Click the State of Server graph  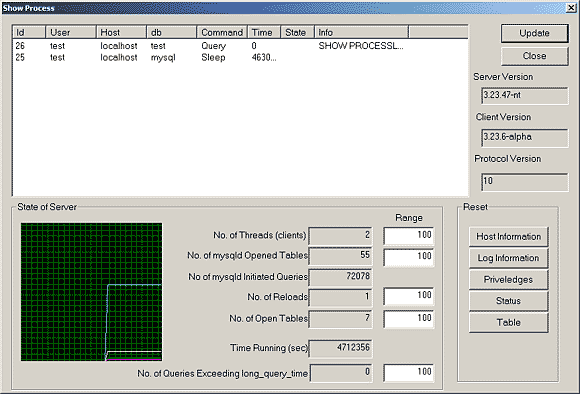[91, 292]
